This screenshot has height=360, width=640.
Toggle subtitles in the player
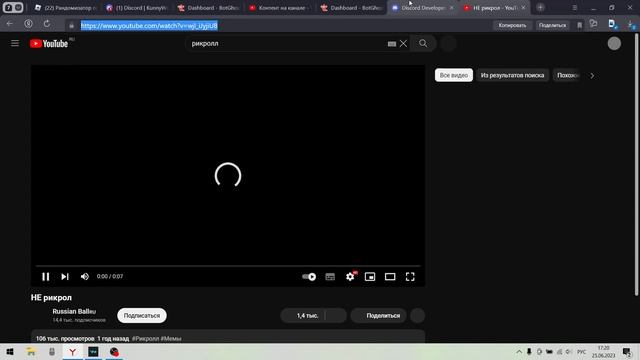coord(330,277)
